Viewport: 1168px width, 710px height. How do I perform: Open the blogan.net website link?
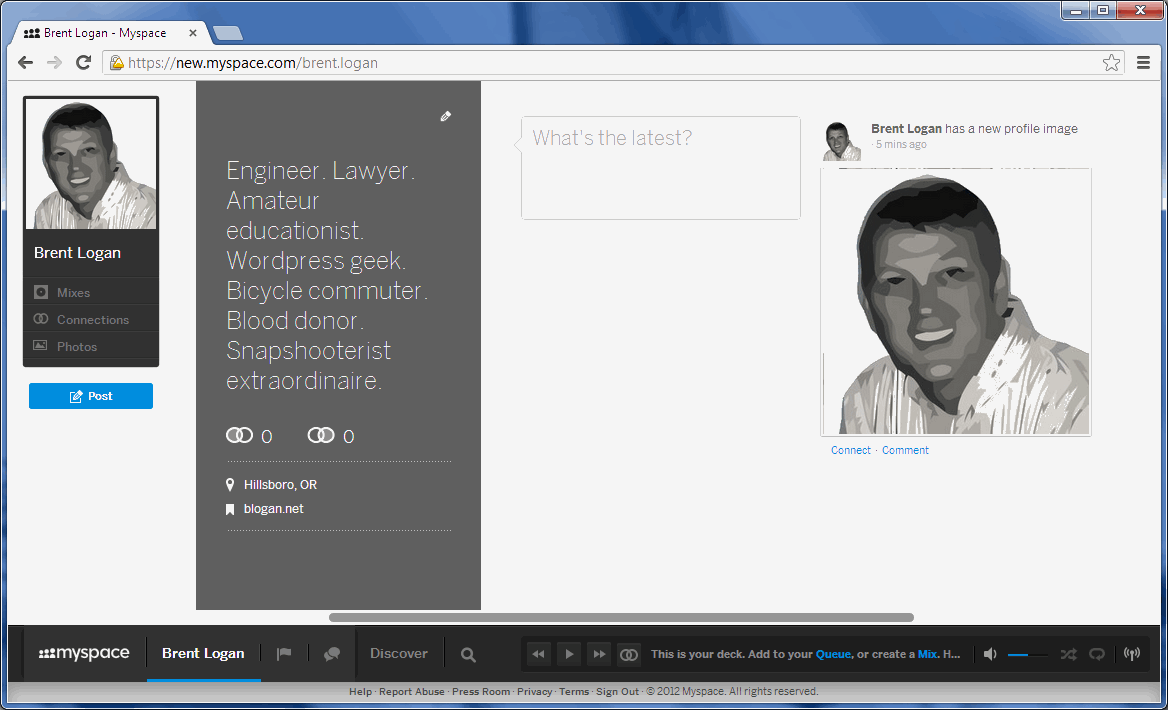click(273, 509)
